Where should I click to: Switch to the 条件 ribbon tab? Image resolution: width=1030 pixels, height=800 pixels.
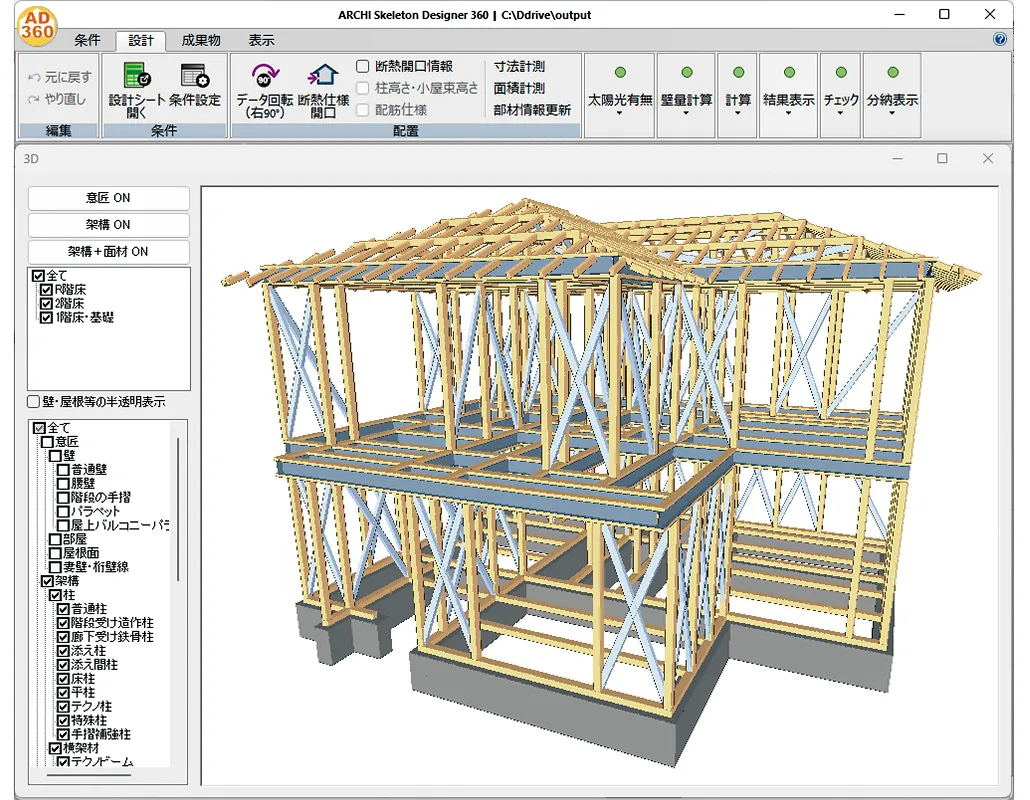click(87, 40)
